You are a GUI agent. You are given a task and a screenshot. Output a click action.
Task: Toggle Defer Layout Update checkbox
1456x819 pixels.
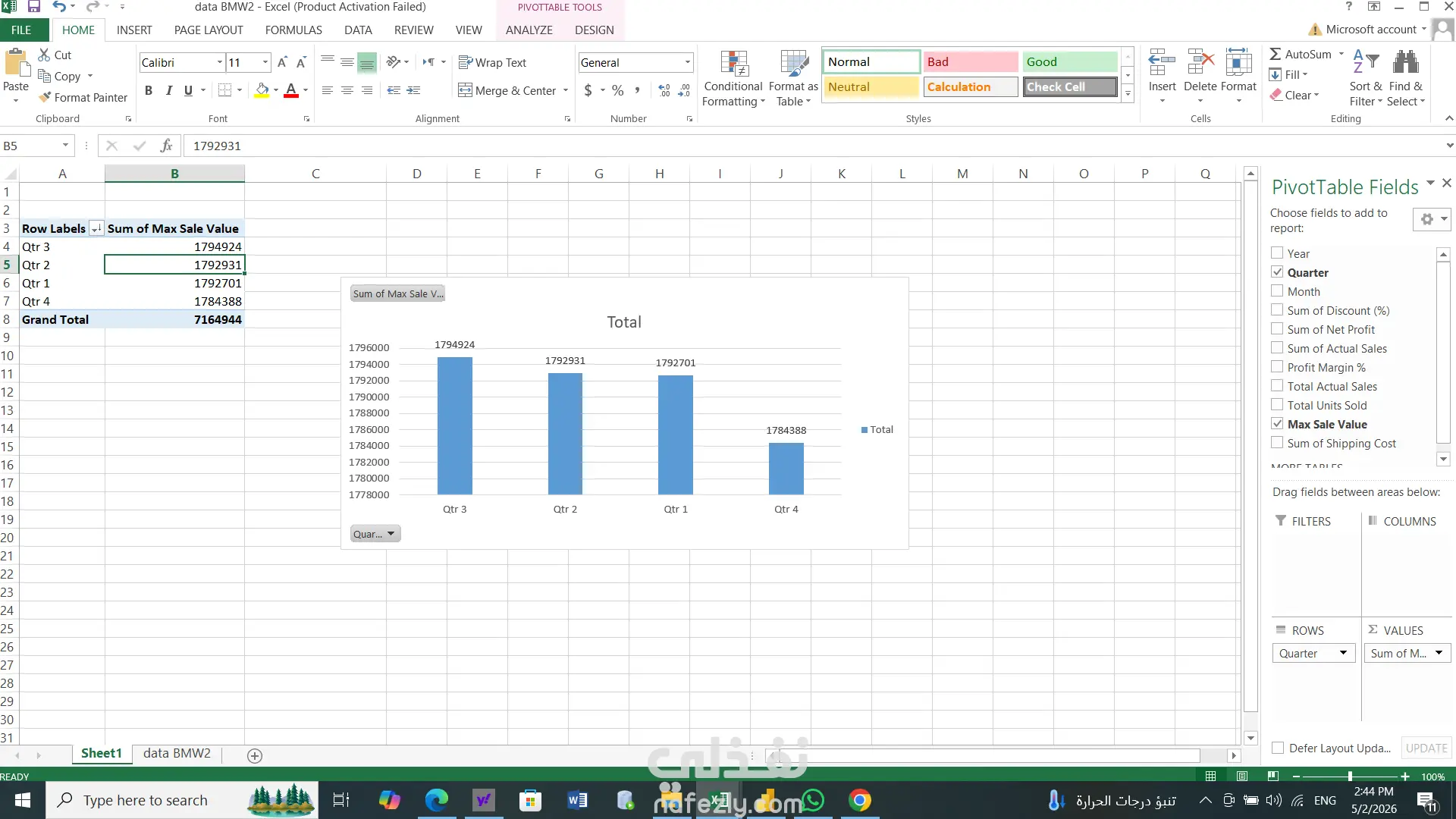pos(1278,748)
